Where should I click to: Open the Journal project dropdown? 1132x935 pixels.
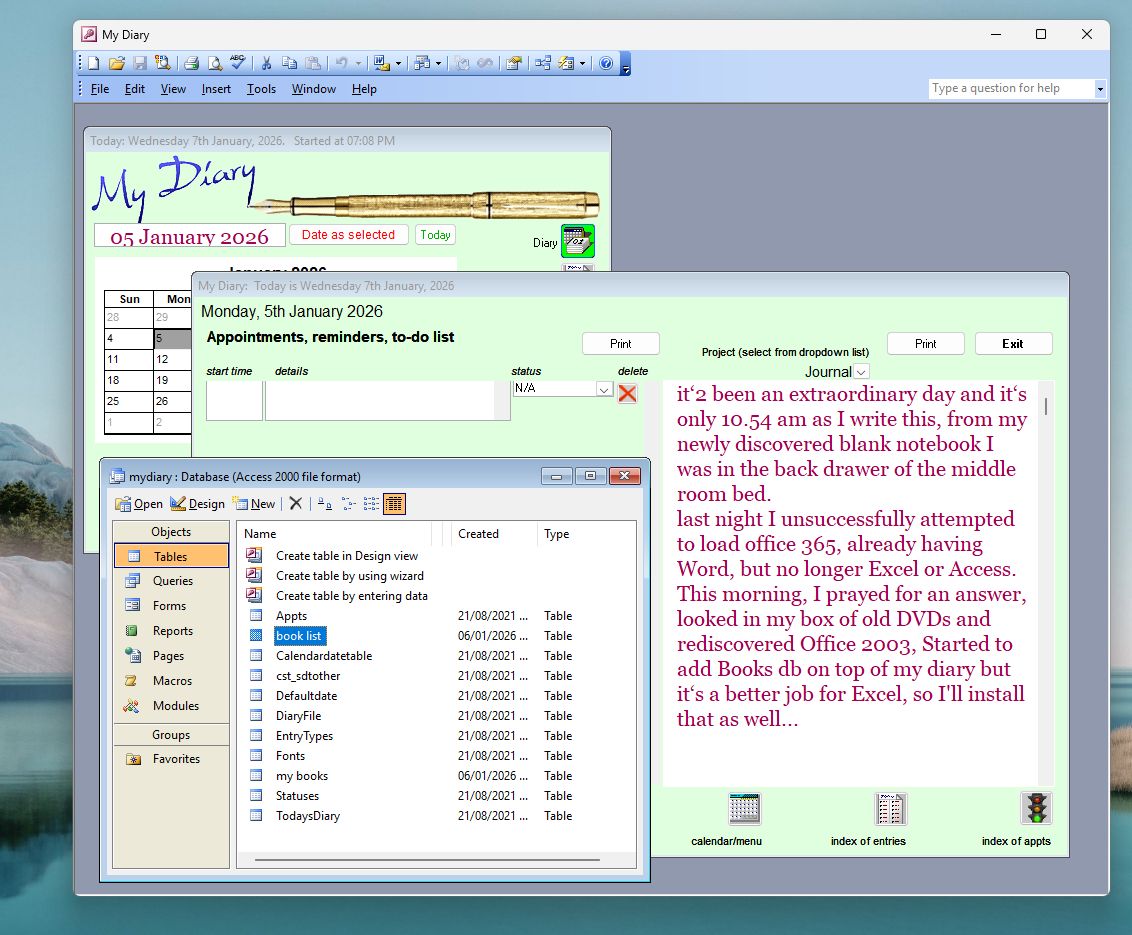coord(861,372)
